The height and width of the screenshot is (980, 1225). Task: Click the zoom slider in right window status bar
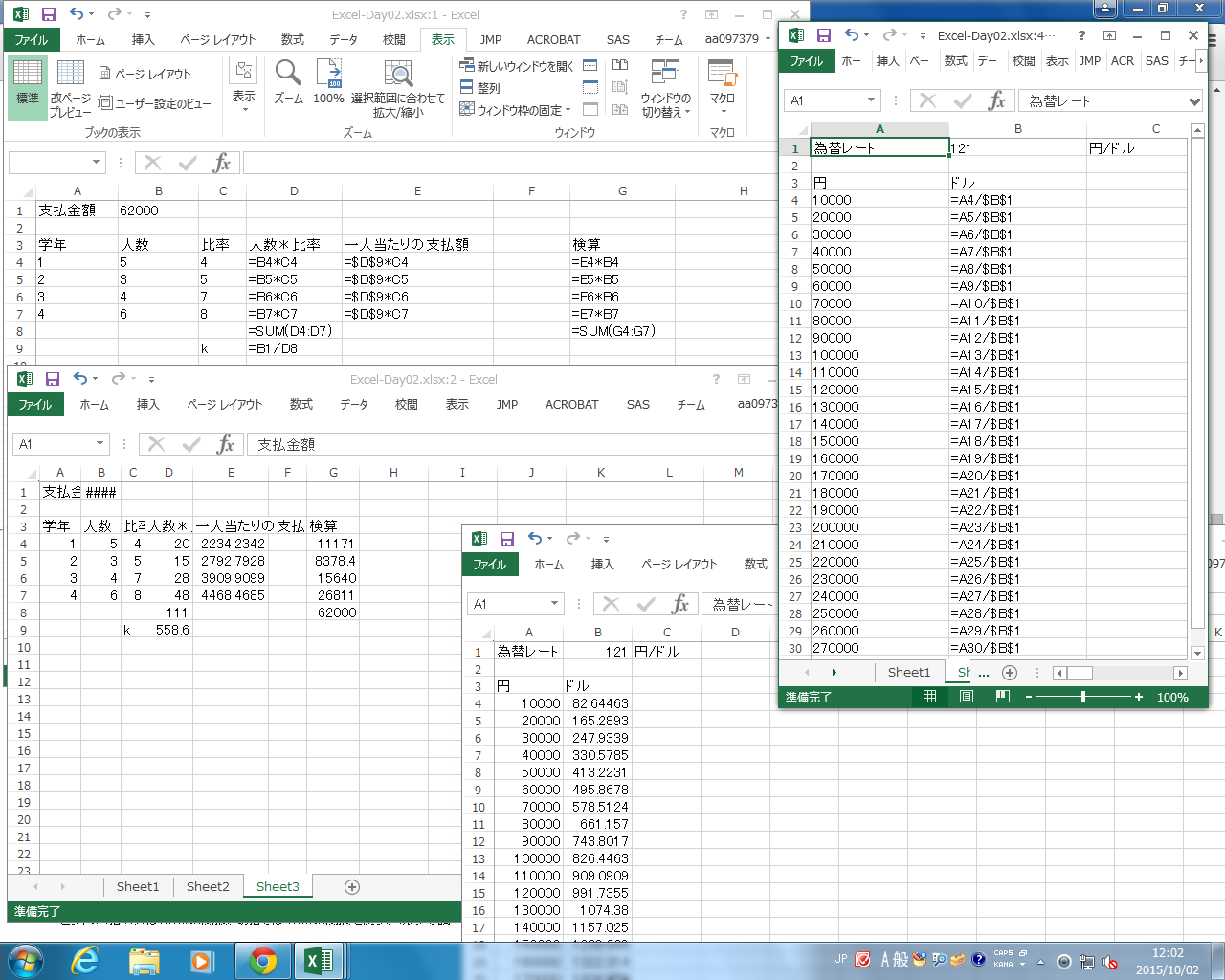pyautogui.click(x=1082, y=697)
